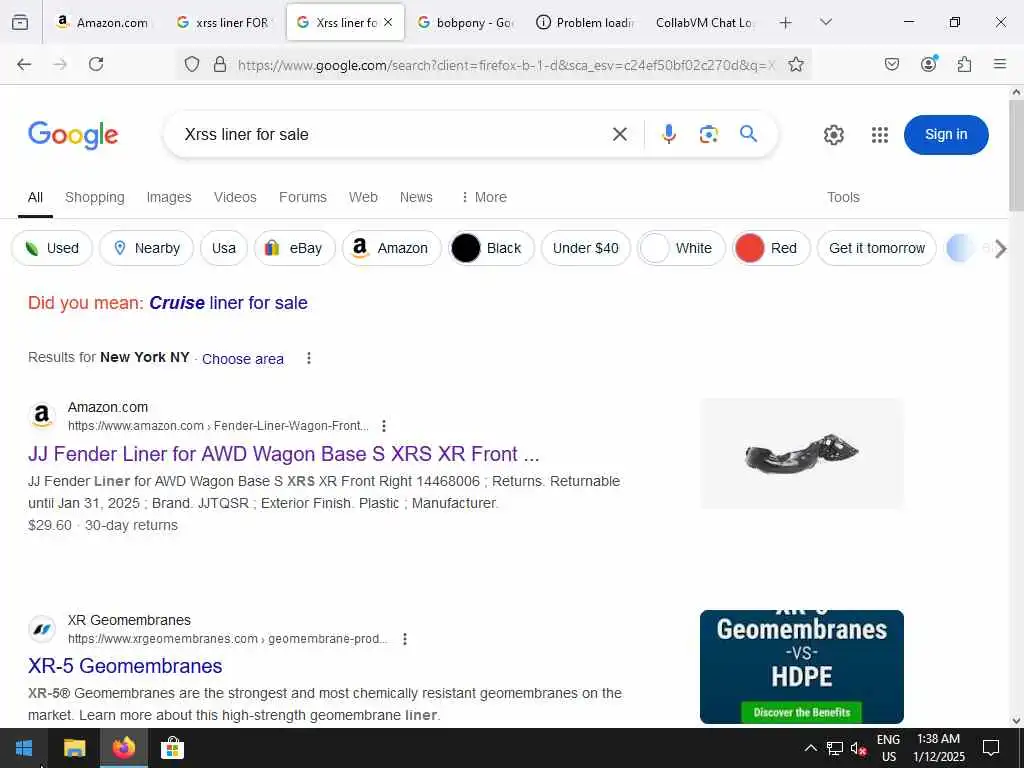Select Forums search tab
The width and height of the screenshot is (1024, 768).
pos(302,197)
